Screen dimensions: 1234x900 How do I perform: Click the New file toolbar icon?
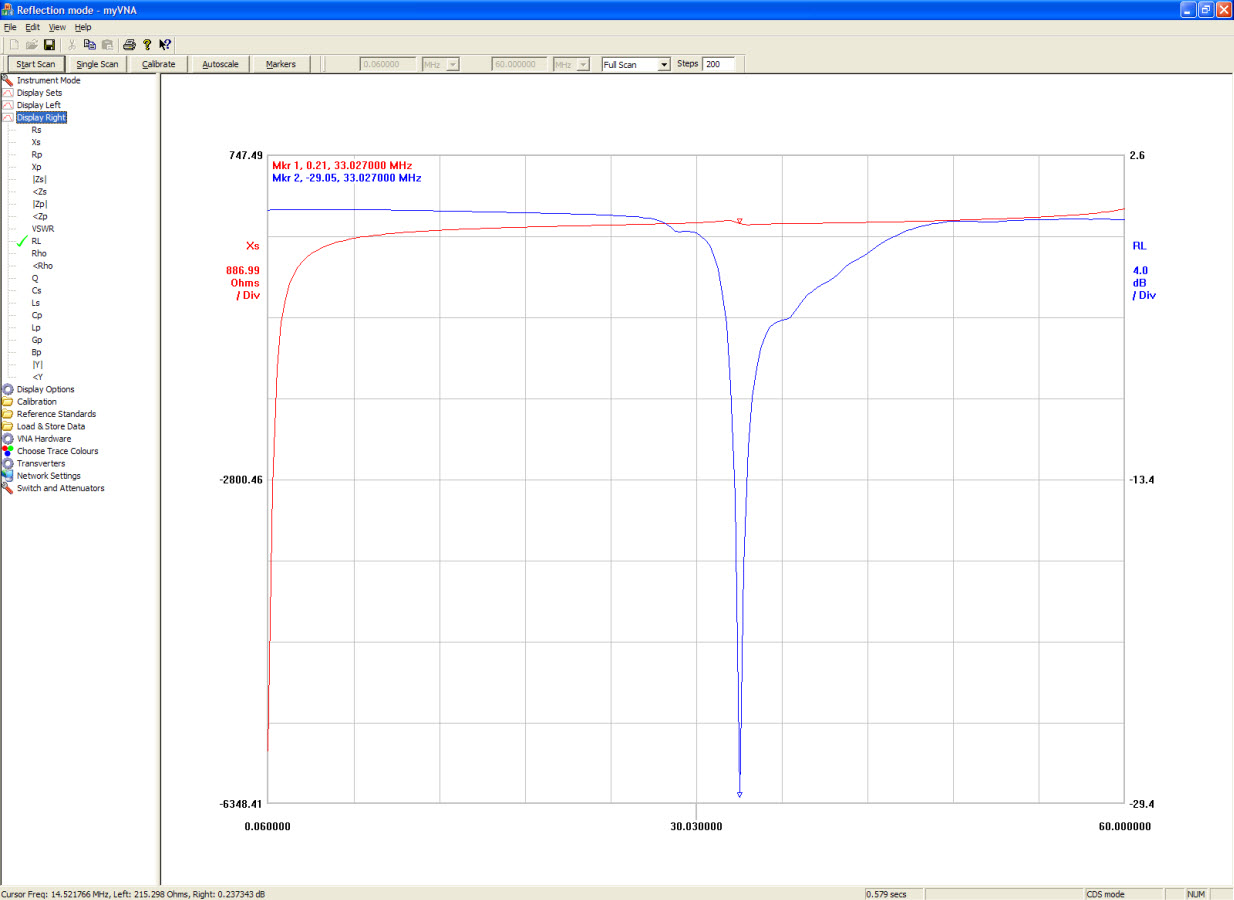coord(14,45)
